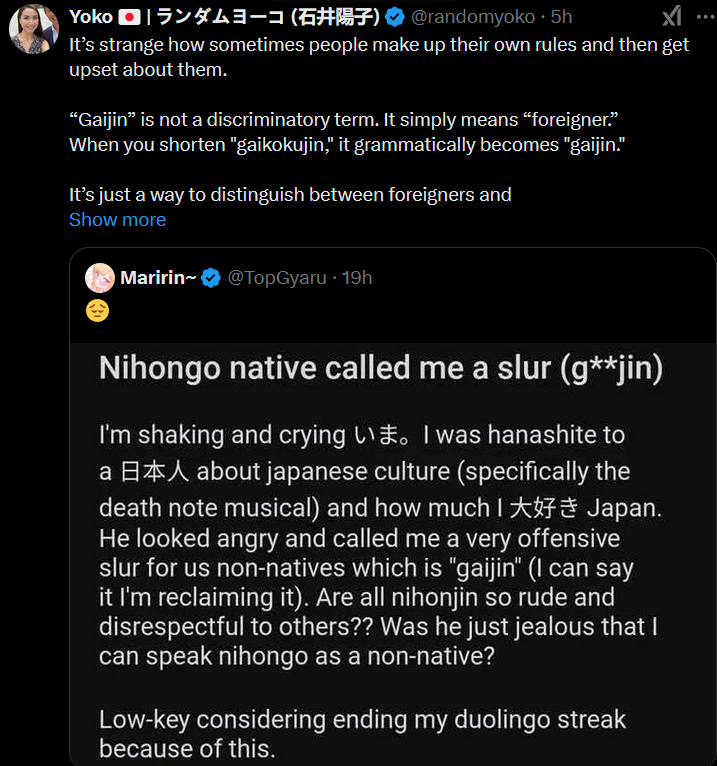Click Maririn's blue verified checkmark
Screen dimensions: 717x766
(x=211, y=278)
